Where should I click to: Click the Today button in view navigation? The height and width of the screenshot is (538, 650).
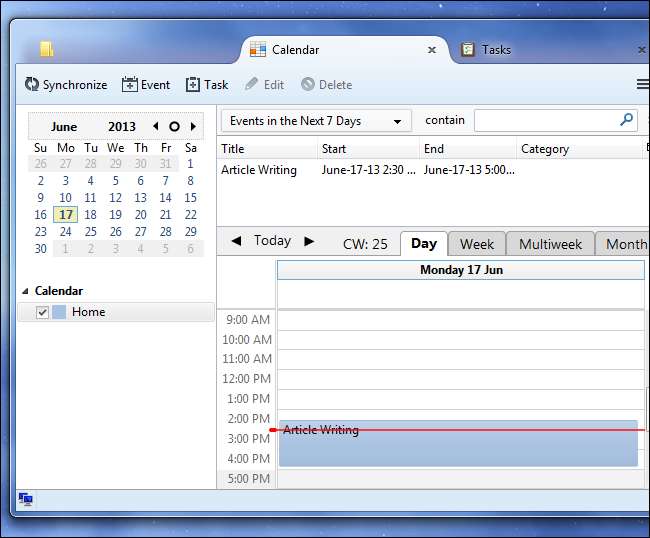point(272,241)
